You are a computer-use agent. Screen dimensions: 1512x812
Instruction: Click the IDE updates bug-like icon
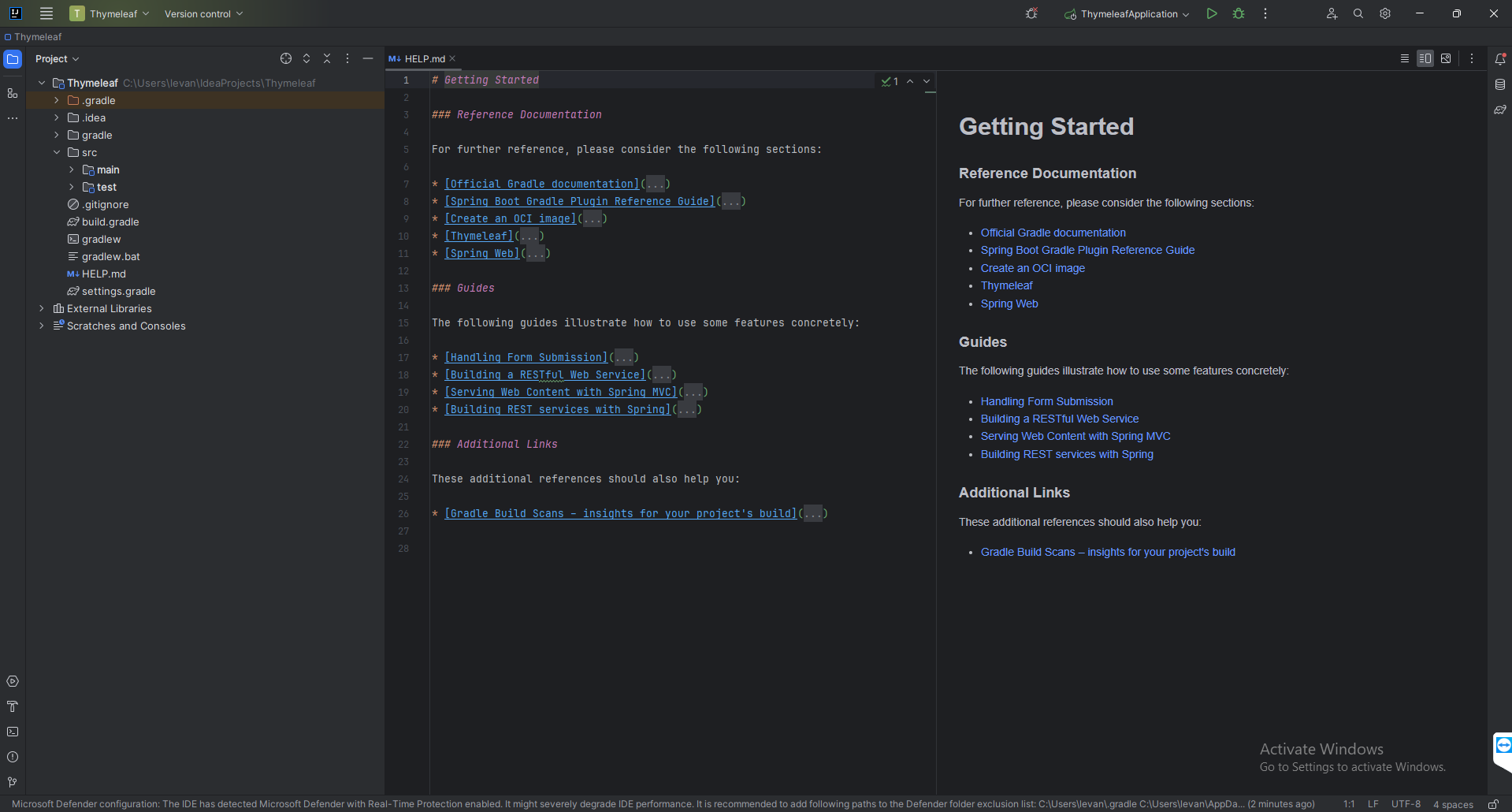coord(1031,13)
